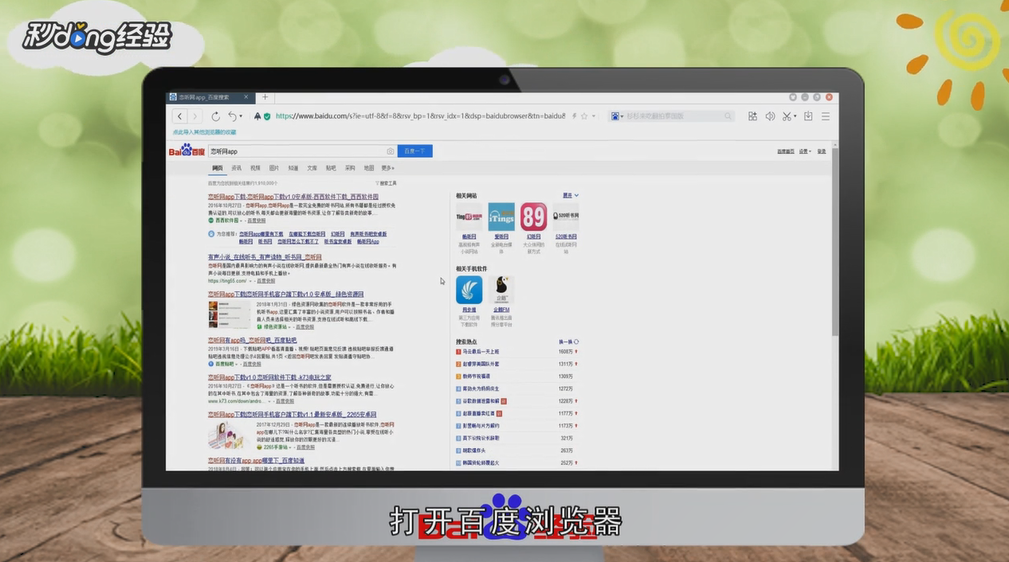Image resolution: width=1009 pixels, height=562 pixels.
Task: Open the dropdown beside the undo arrow
Action: coord(241,117)
